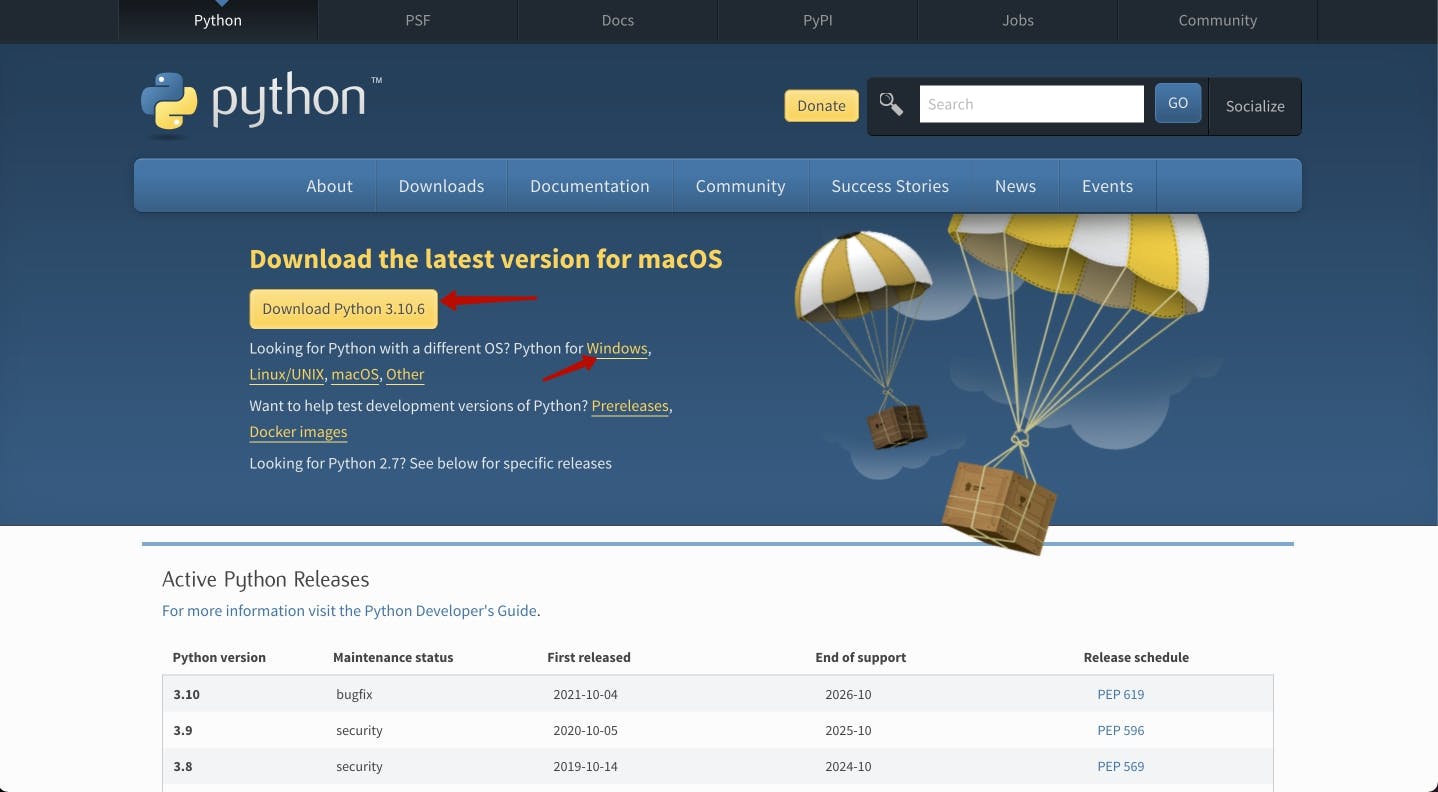The width and height of the screenshot is (1438, 792).
Task: Click the Release schedule column header
Action: click(x=1136, y=657)
